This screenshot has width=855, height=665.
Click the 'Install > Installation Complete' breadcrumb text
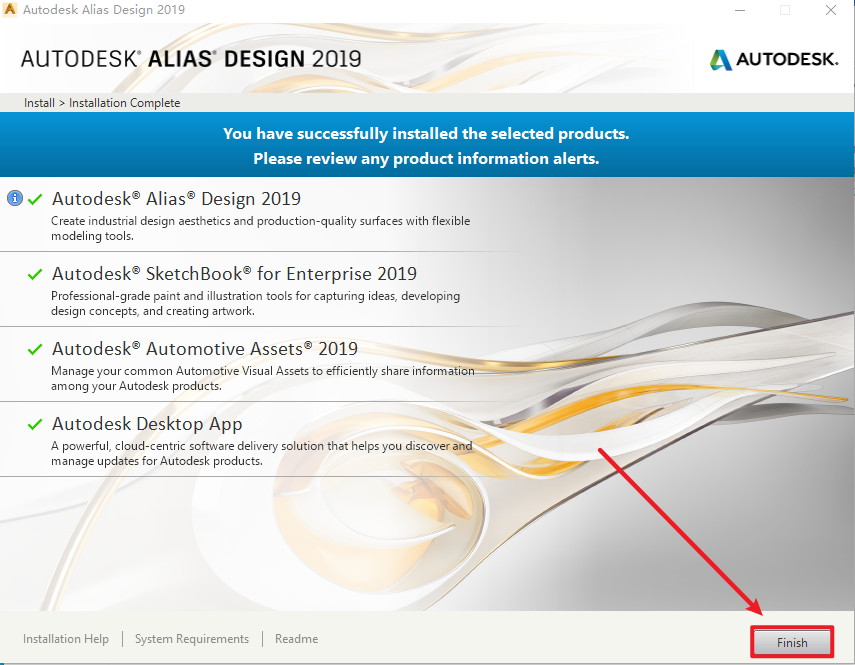pos(102,103)
